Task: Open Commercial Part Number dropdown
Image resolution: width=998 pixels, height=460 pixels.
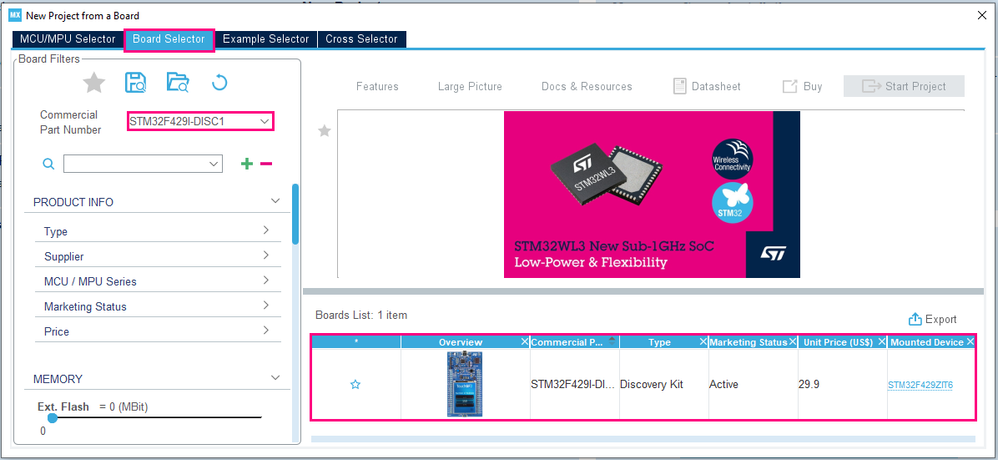Action: coord(264,121)
